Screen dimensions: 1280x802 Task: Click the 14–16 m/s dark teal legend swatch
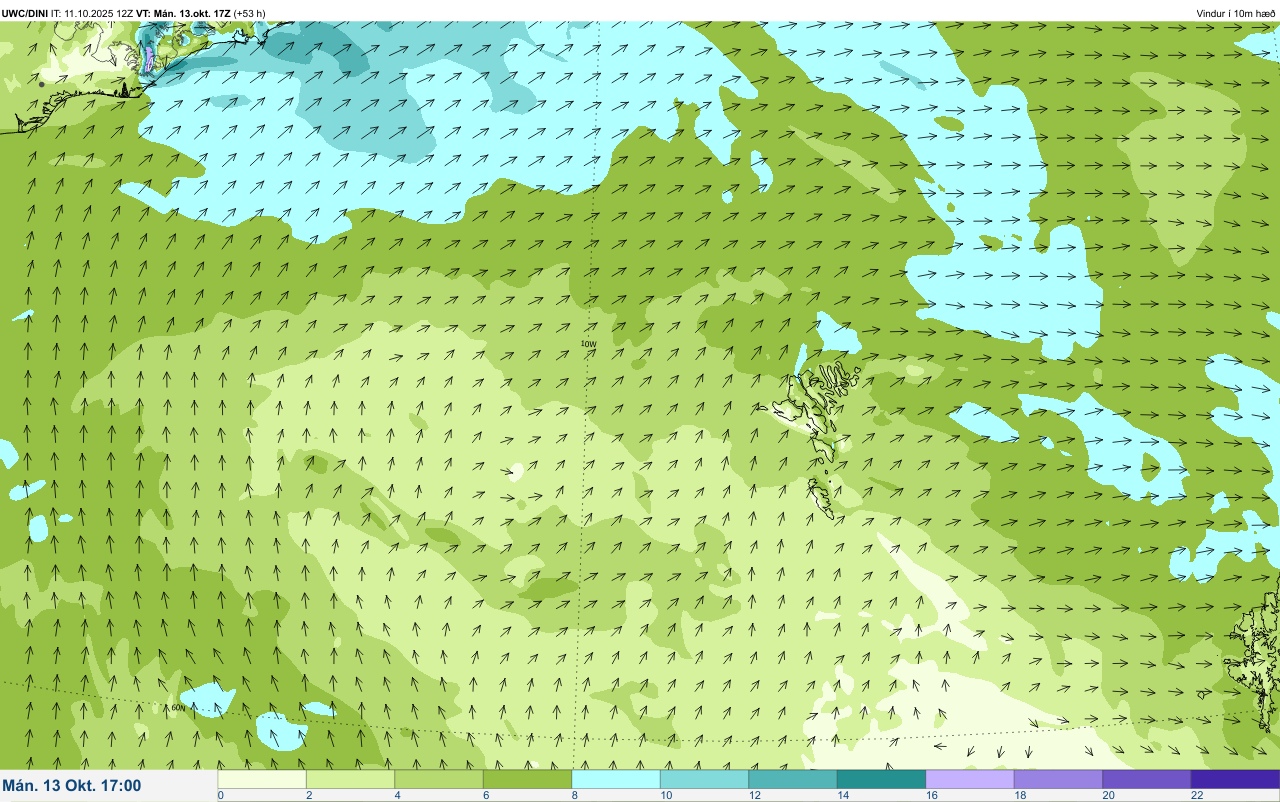pyautogui.click(x=881, y=779)
